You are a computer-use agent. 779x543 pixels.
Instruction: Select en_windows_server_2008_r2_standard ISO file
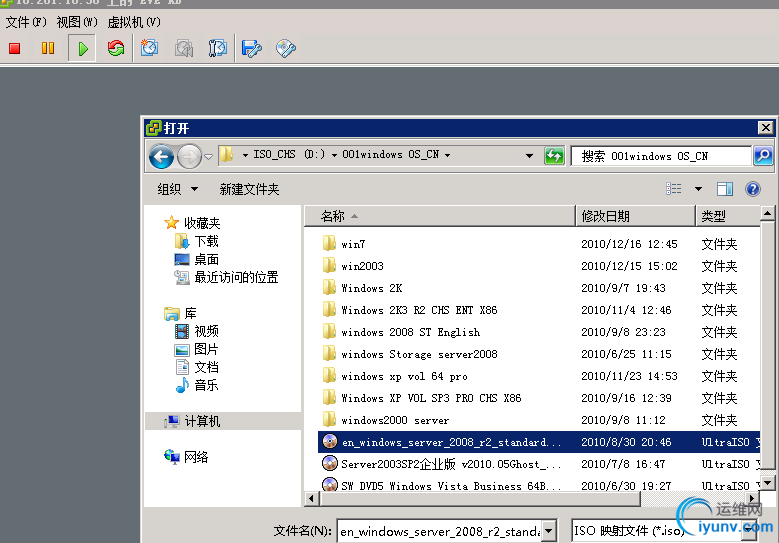[x=539, y=442]
